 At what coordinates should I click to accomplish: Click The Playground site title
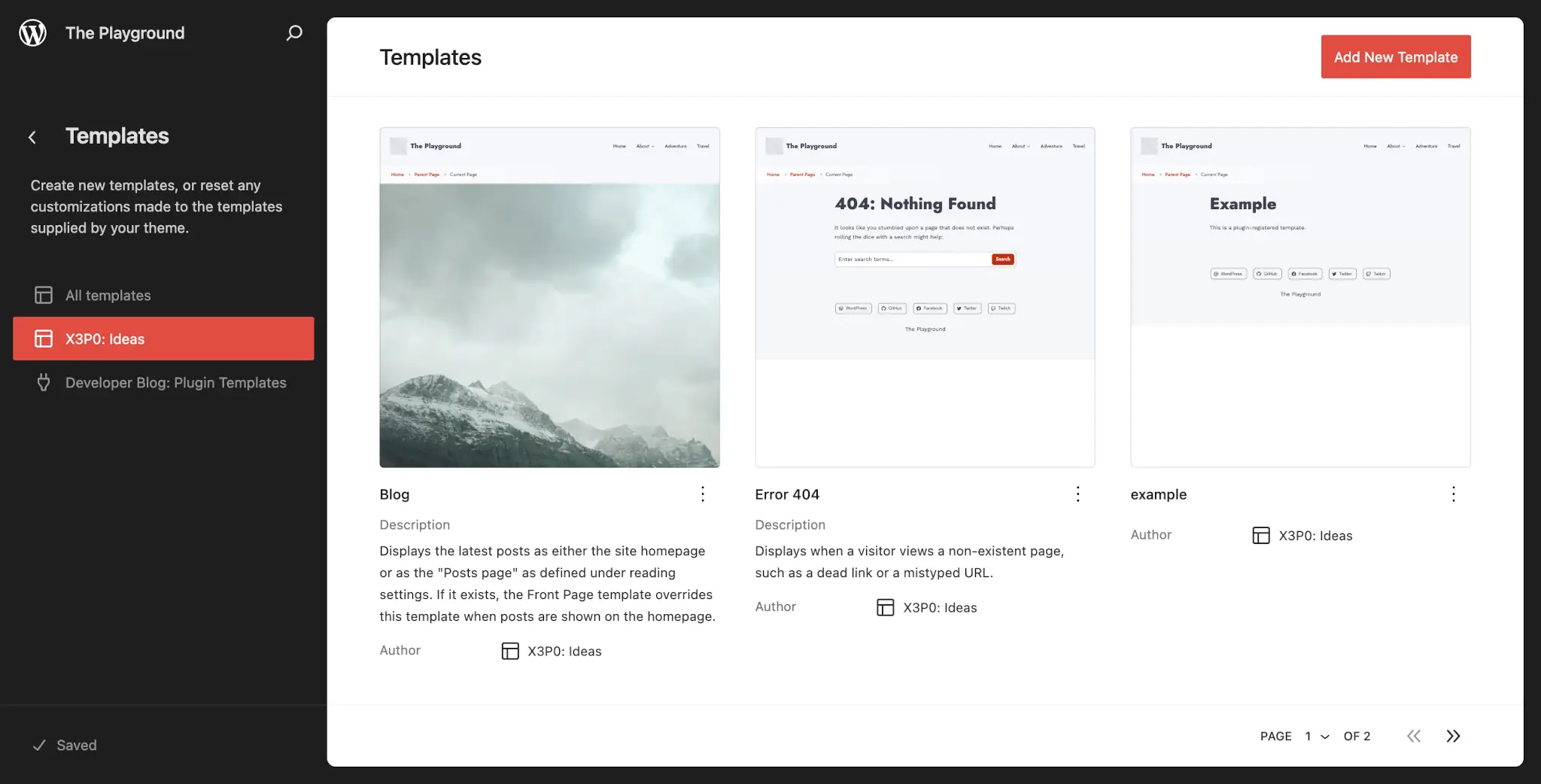(x=125, y=33)
